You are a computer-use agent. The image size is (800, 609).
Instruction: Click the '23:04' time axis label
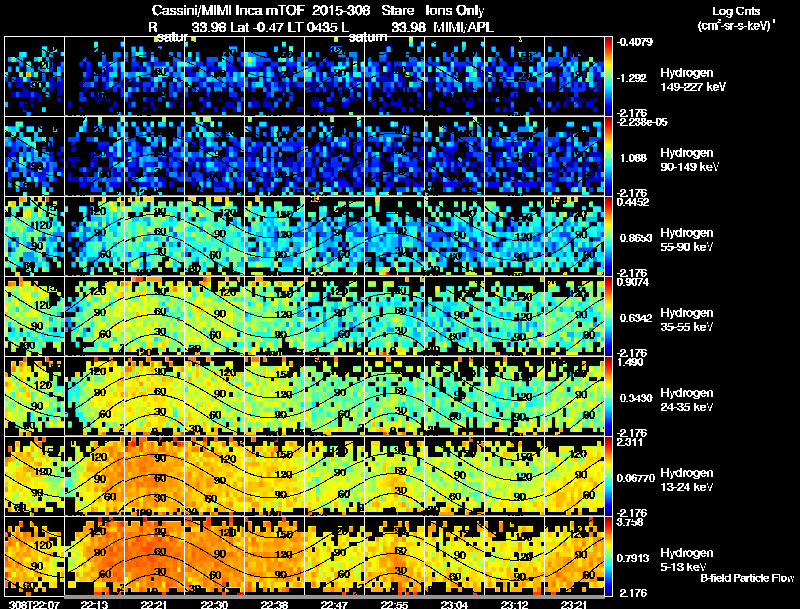click(455, 604)
